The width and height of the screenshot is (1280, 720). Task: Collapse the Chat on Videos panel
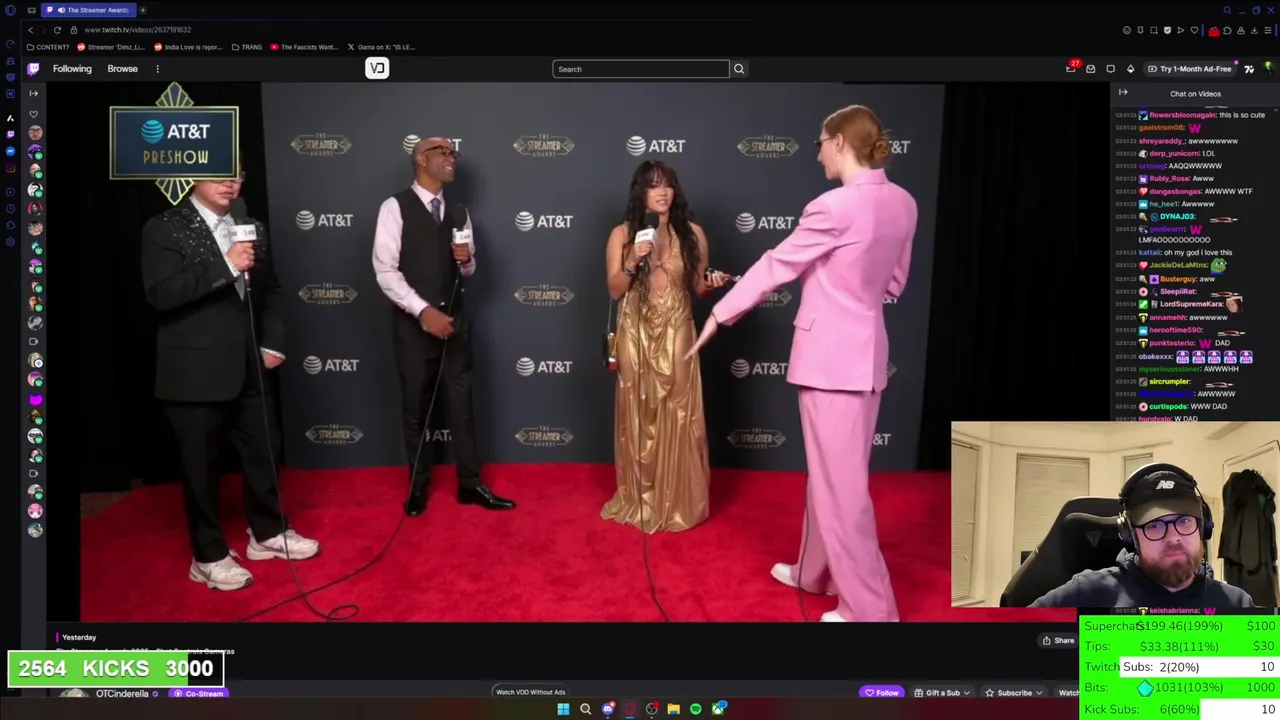tap(1123, 93)
